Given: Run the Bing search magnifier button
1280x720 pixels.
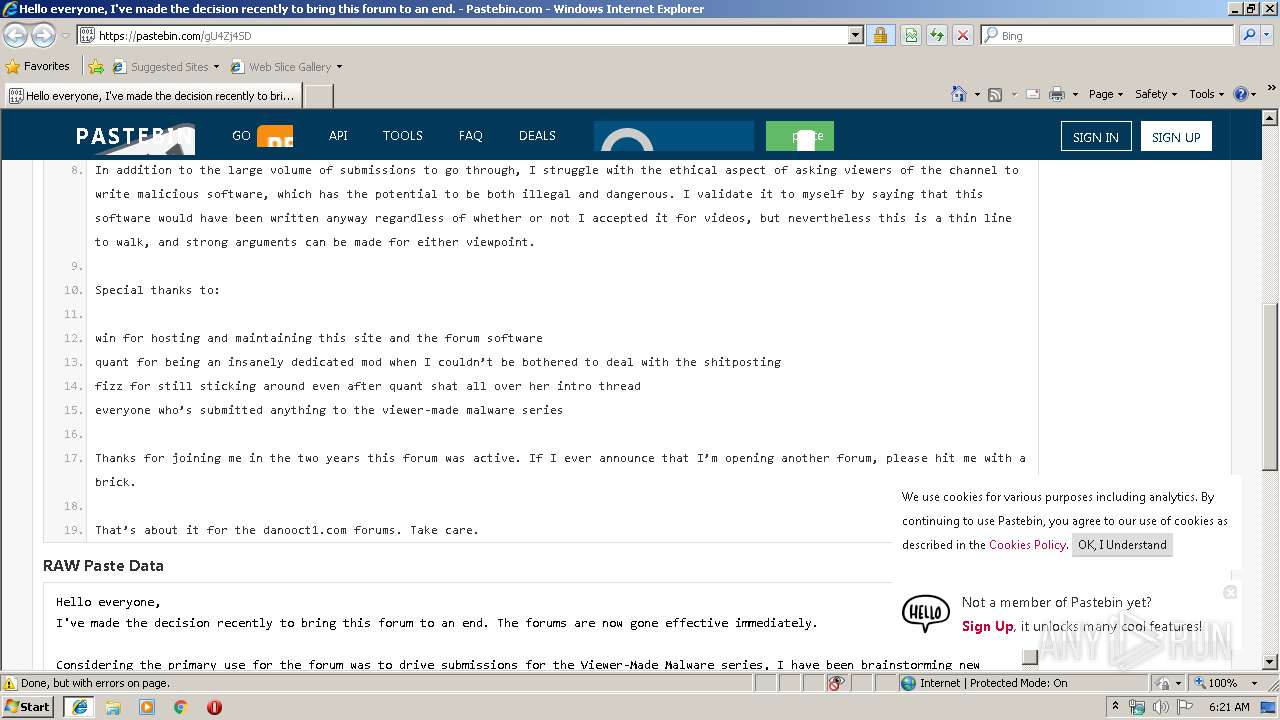Looking at the screenshot, I should tap(1248, 35).
